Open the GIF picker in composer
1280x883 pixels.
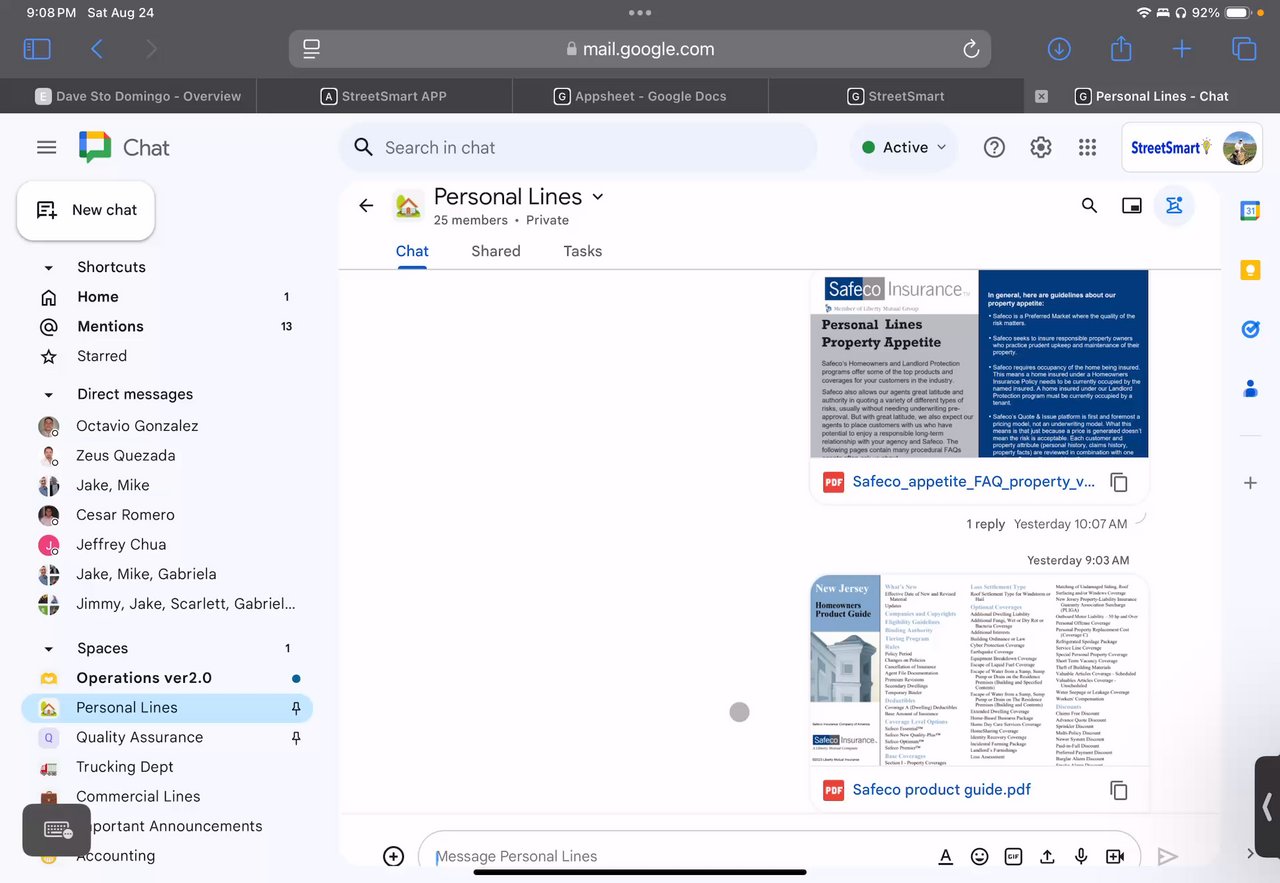point(1013,856)
